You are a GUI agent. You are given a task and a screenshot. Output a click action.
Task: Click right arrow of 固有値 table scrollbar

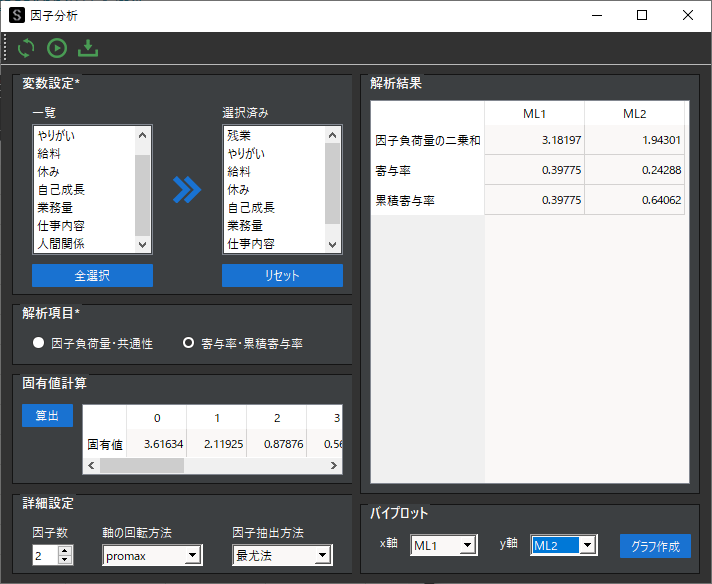pyautogui.click(x=334, y=465)
